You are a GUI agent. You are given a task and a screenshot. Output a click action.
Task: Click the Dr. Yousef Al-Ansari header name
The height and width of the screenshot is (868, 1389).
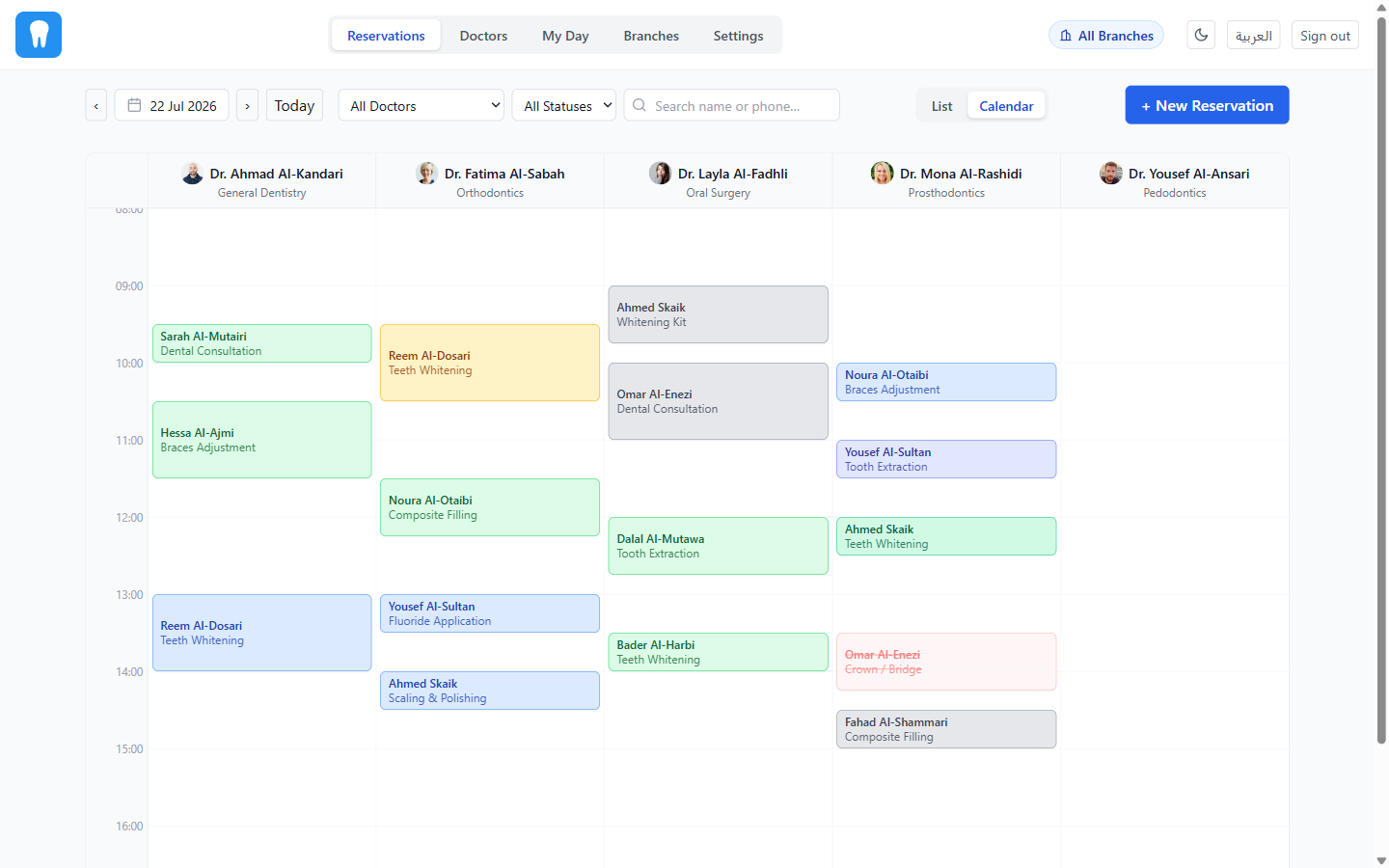[1188, 174]
